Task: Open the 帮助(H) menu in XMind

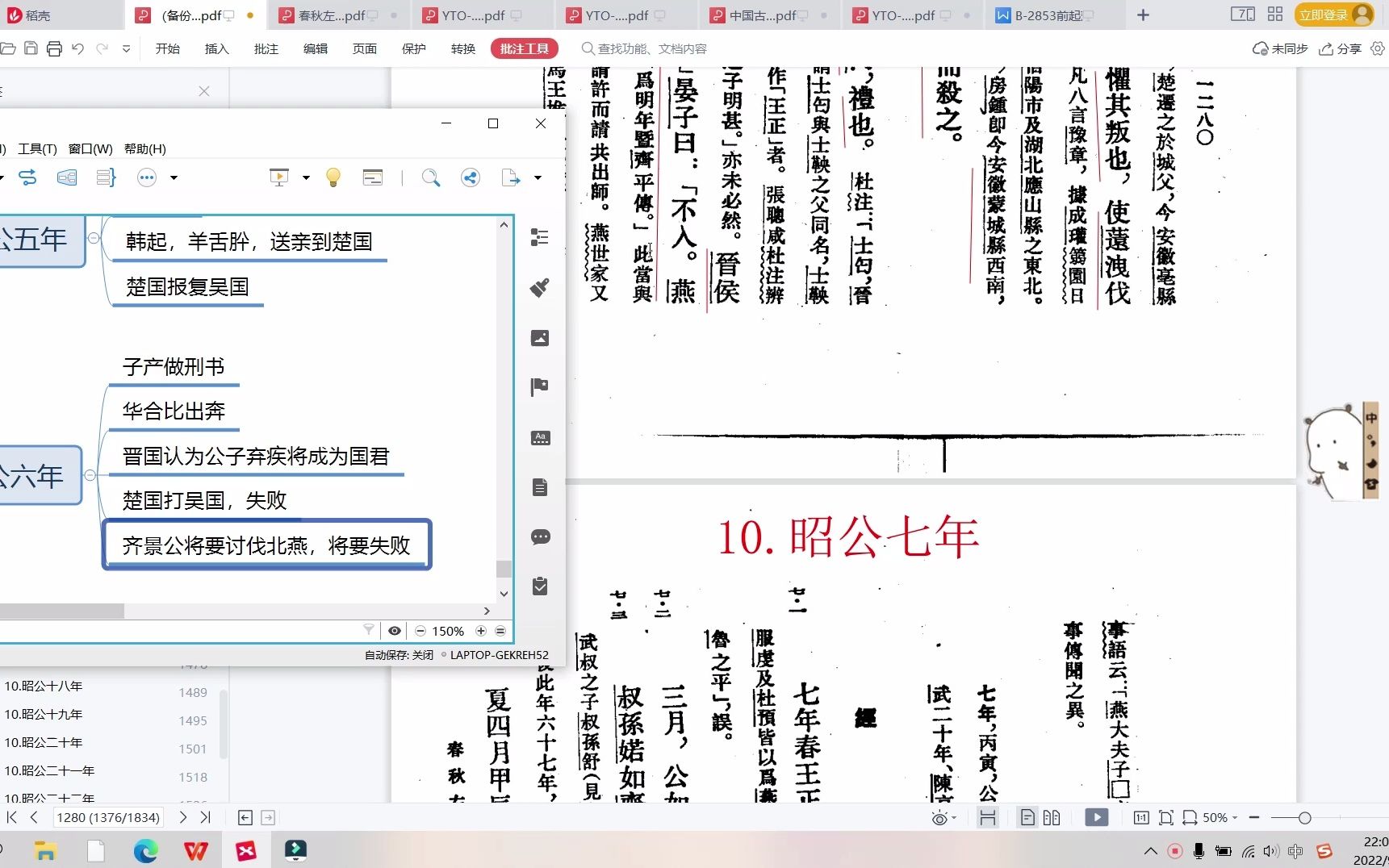Action: pyautogui.click(x=145, y=148)
